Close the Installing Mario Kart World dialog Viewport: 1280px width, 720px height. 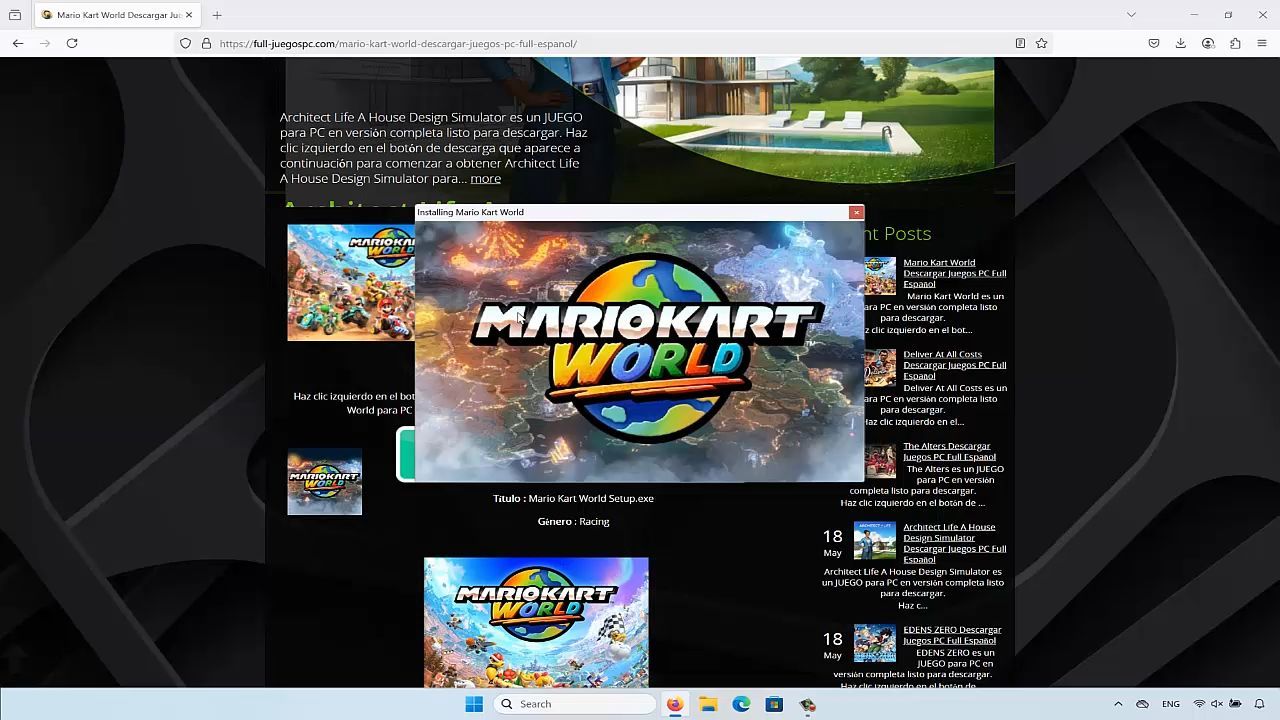pyautogui.click(x=856, y=212)
